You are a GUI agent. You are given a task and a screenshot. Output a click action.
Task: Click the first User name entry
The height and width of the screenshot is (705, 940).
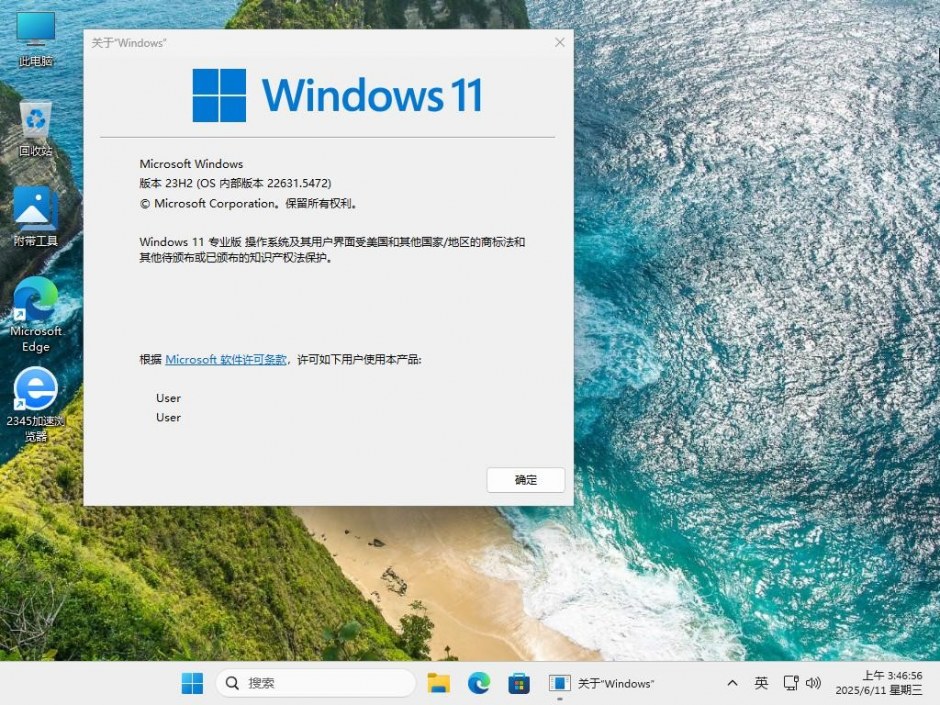(168, 398)
